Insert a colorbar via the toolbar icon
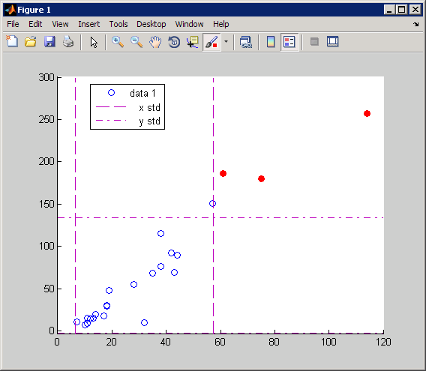Screen dimensions: 426x371 (271, 42)
